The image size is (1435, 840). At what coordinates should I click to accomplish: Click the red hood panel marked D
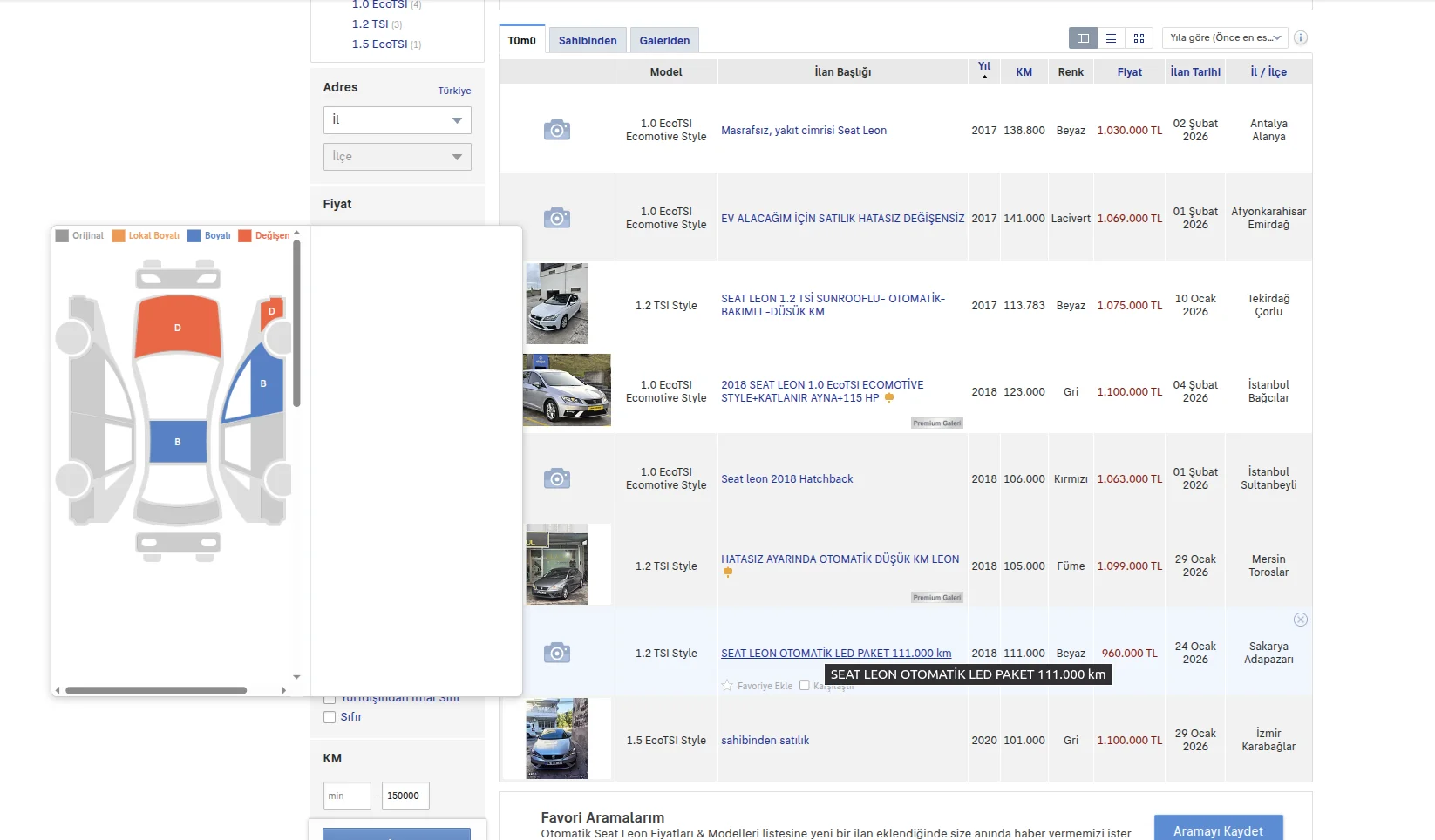pos(178,327)
